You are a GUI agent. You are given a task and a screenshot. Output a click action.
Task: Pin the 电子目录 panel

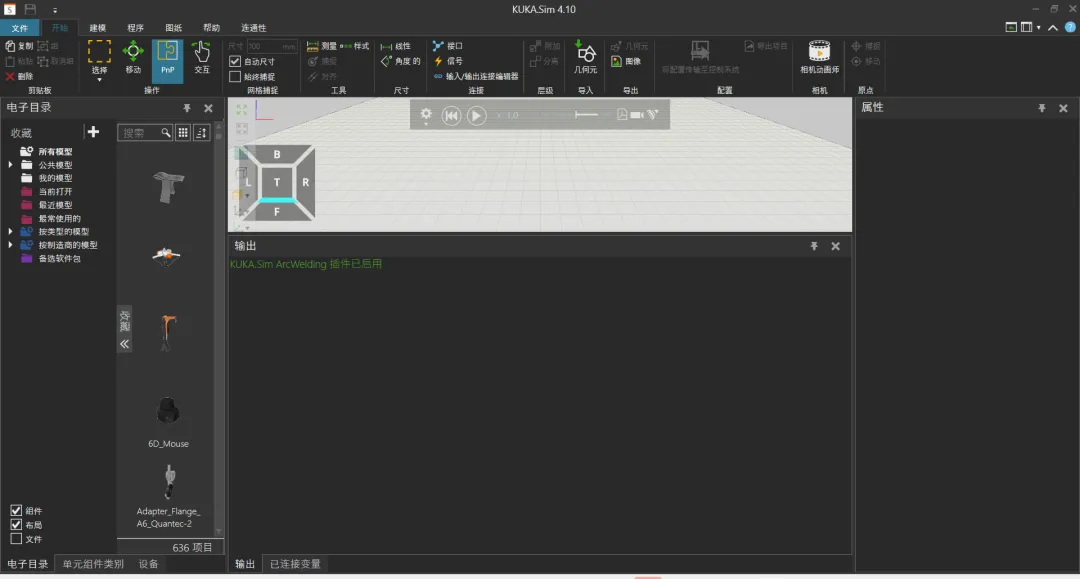[187, 108]
